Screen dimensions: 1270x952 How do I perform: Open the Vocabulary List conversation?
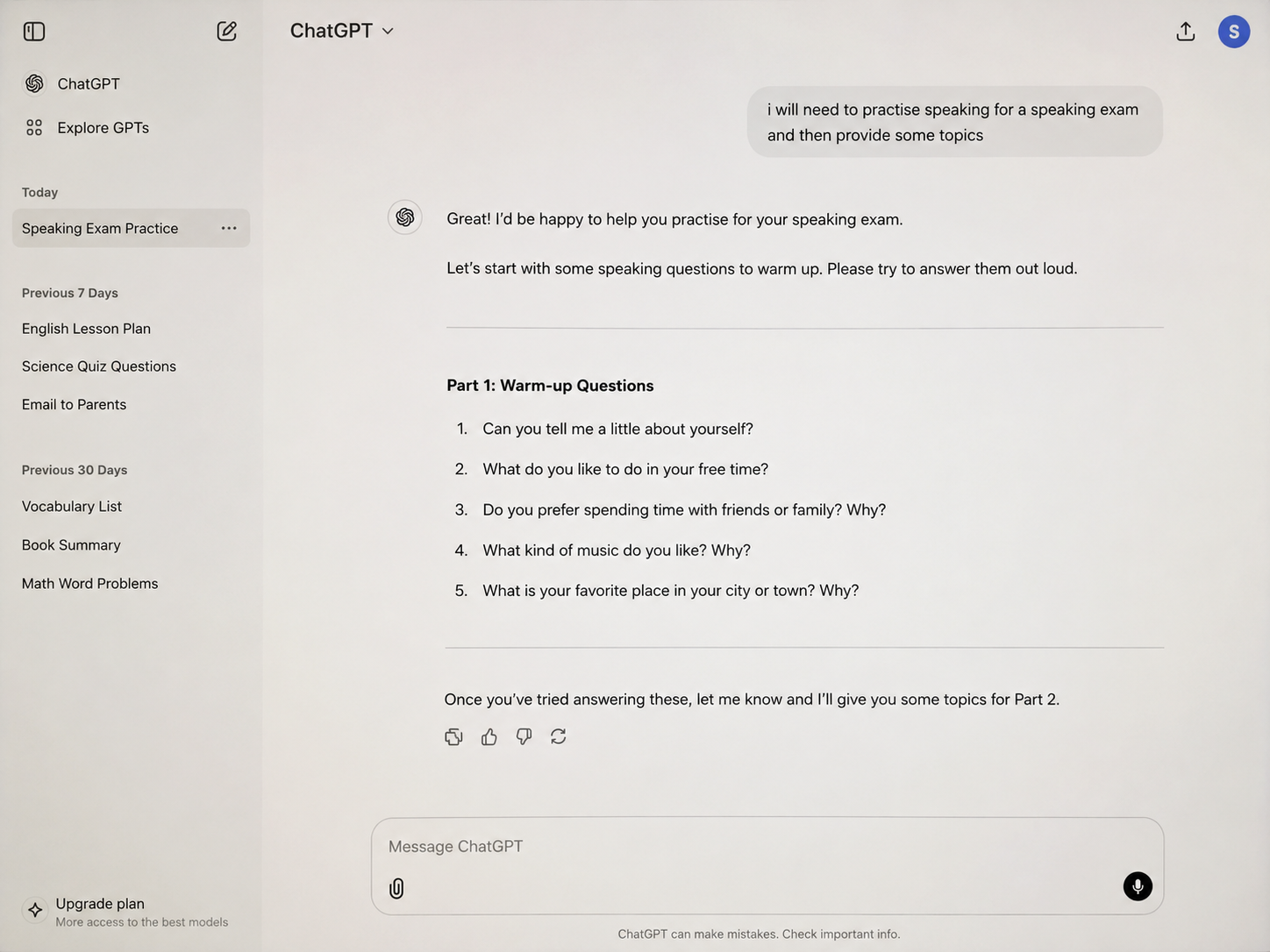point(72,507)
